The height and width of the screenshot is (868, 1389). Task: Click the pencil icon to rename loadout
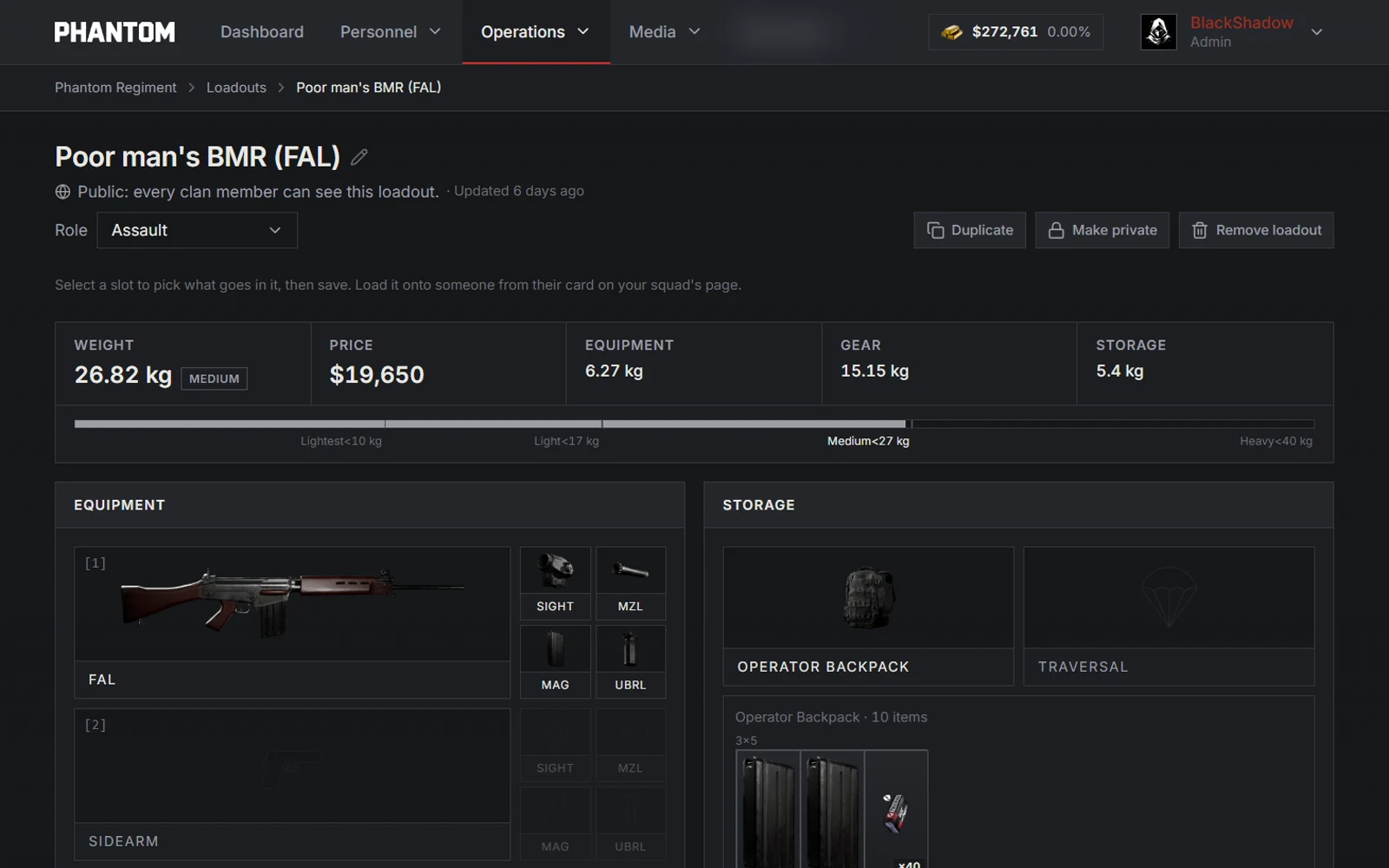pyautogui.click(x=359, y=157)
